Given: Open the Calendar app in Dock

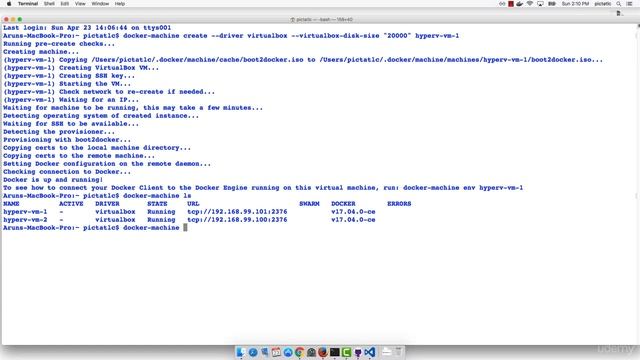Looking at the screenshot, I should pos(276,352).
